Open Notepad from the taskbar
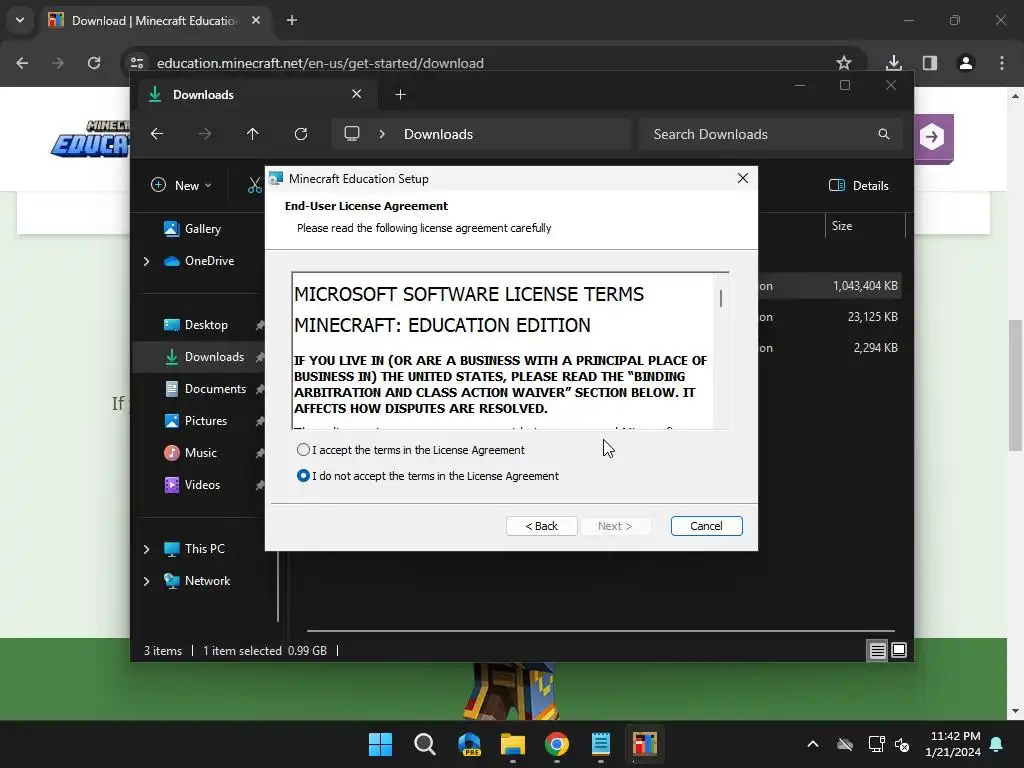This screenshot has height=768, width=1024. [601, 744]
